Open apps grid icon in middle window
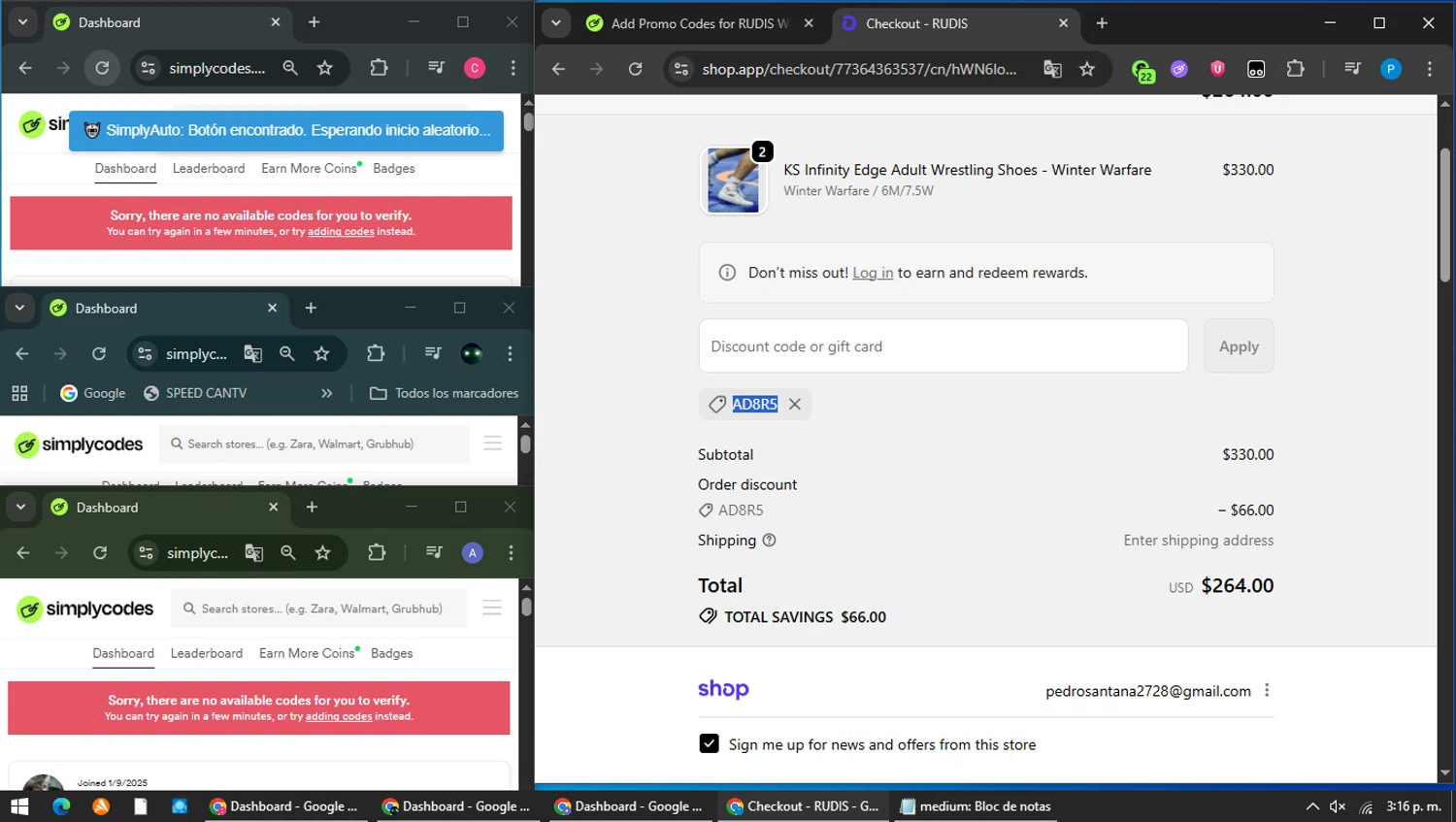This screenshot has height=822, width=1456. coord(19,393)
